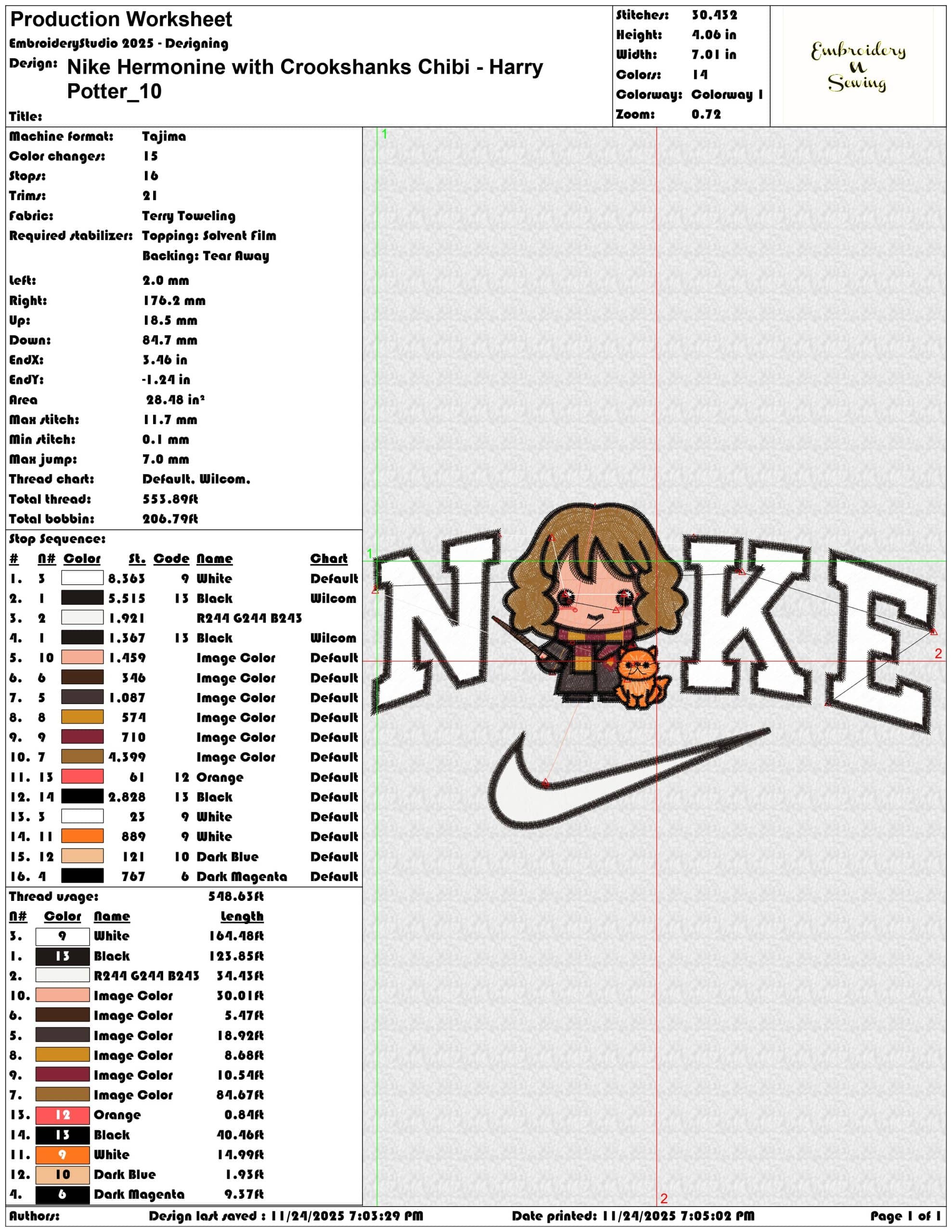Image resolution: width=952 pixels, height=1232 pixels.
Task: Click the maroon swatch in stop 9
Action: tap(82, 737)
